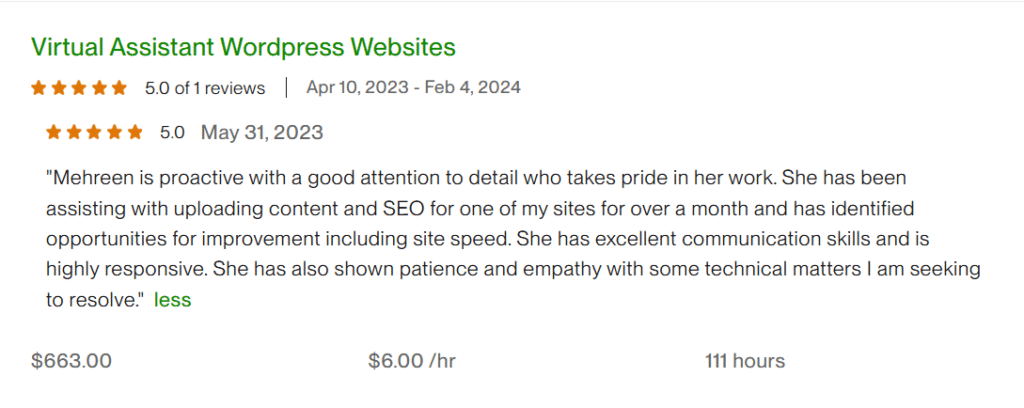Click second star beside the May 31 review

pyautogui.click(x=74, y=132)
